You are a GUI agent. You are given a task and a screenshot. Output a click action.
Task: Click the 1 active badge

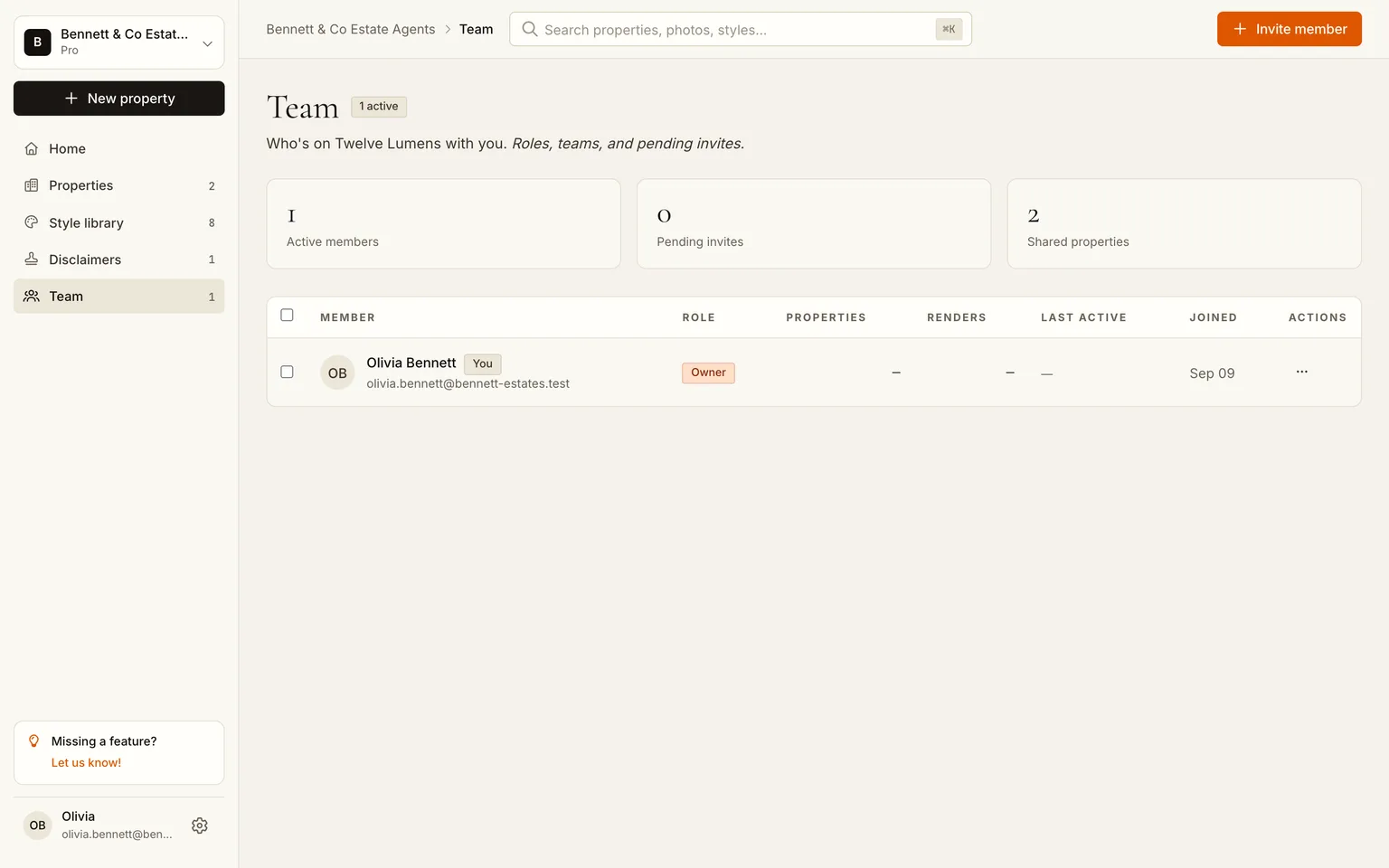point(379,107)
